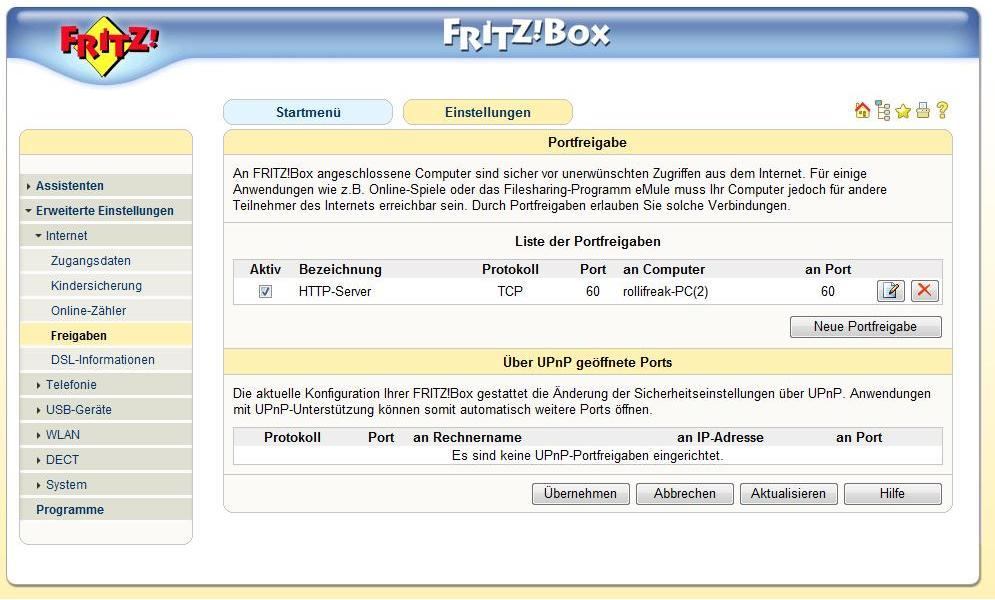
Task: Expand the Telefonie section arrow
Action: click(39, 385)
